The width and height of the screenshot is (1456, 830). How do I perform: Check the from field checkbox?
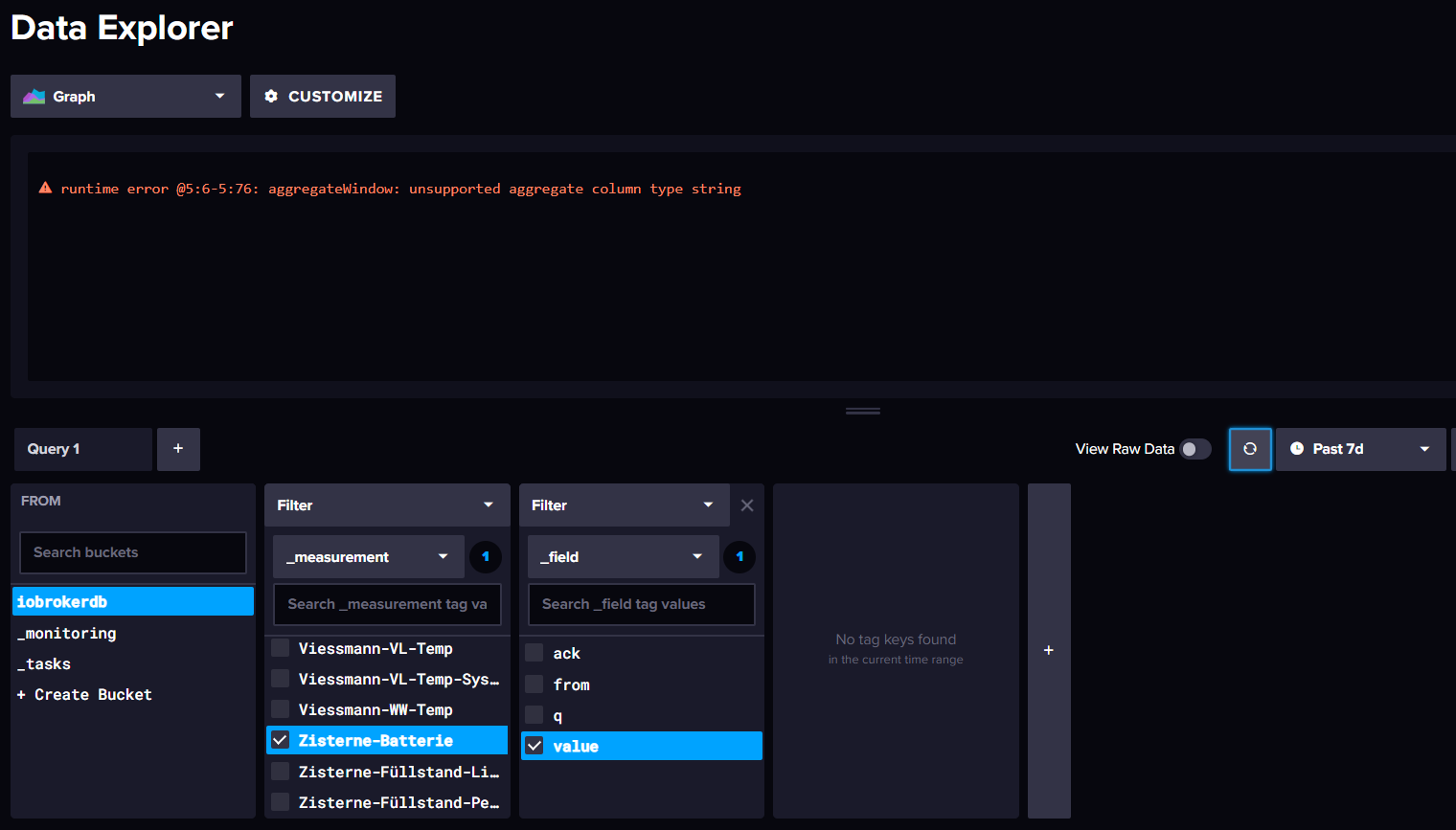[x=535, y=684]
